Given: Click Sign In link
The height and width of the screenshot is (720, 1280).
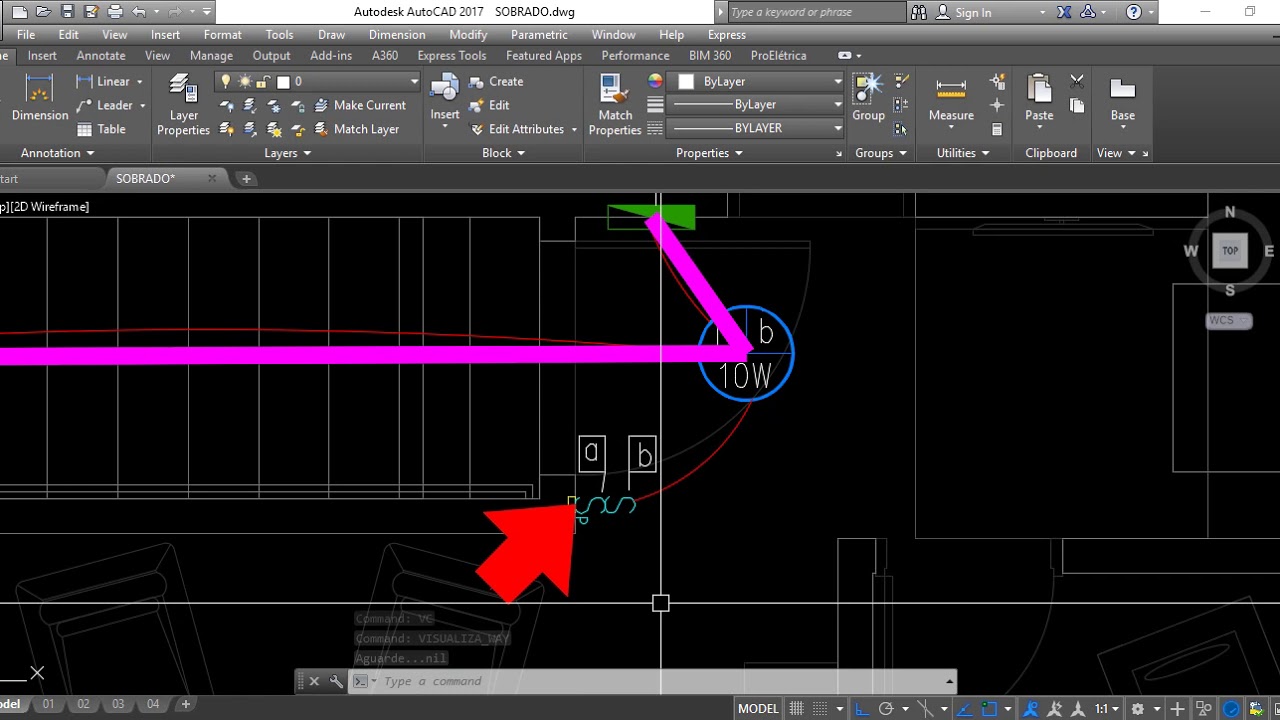Looking at the screenshot, I should pos(973,12).
